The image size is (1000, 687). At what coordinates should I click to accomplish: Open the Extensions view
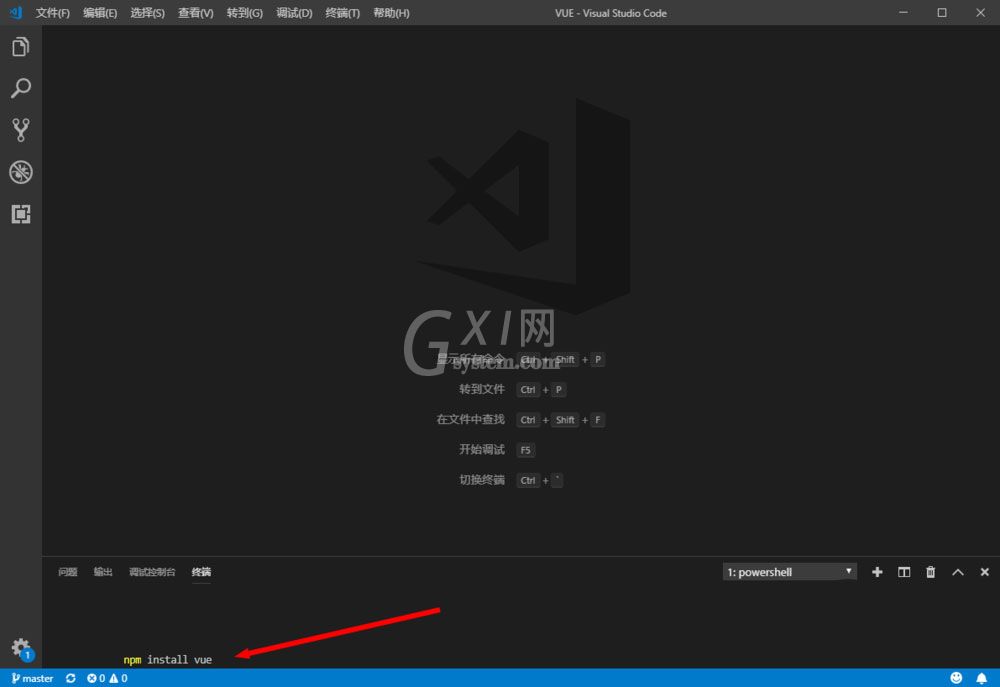[20, 214]
